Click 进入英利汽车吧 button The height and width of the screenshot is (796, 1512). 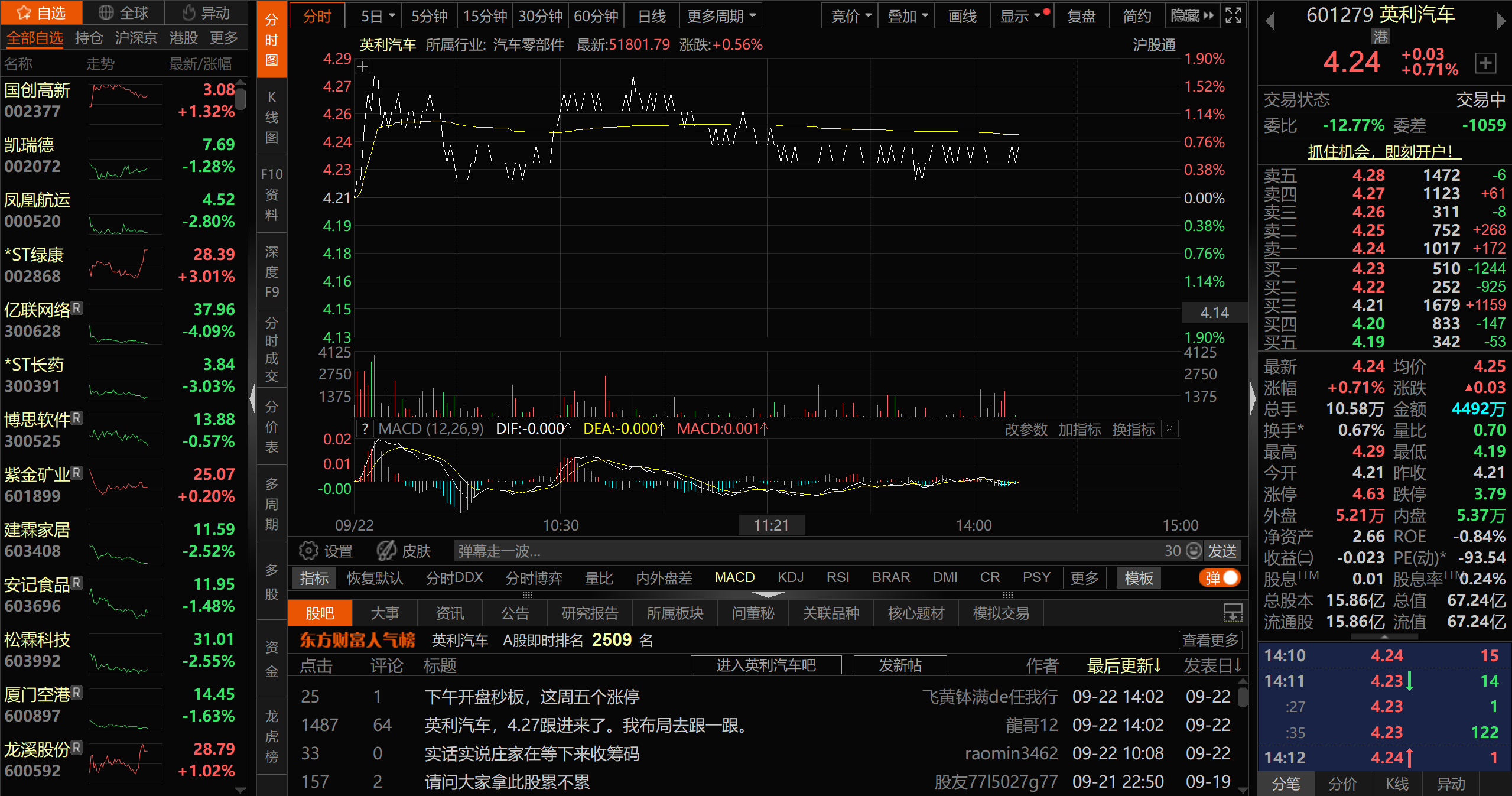click(x=766, y=665)
